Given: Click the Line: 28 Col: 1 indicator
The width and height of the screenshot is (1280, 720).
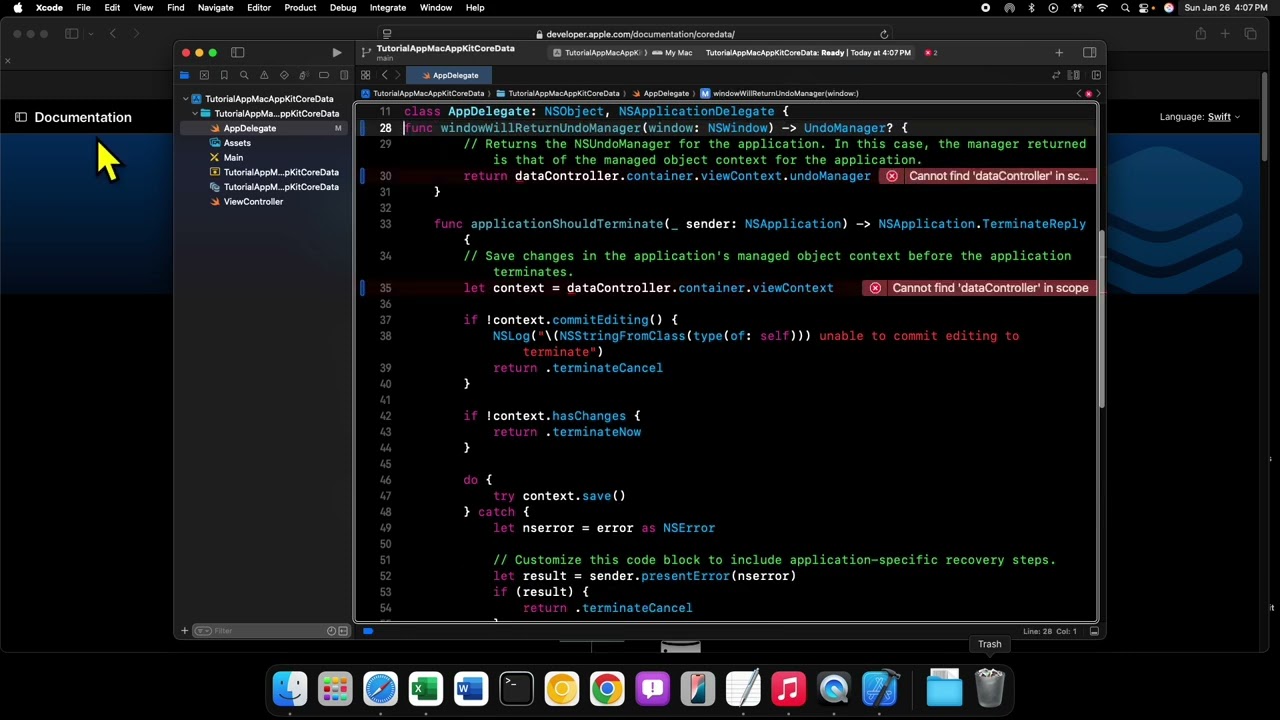Looking at the screenshot, I should tap(1050, 631).
